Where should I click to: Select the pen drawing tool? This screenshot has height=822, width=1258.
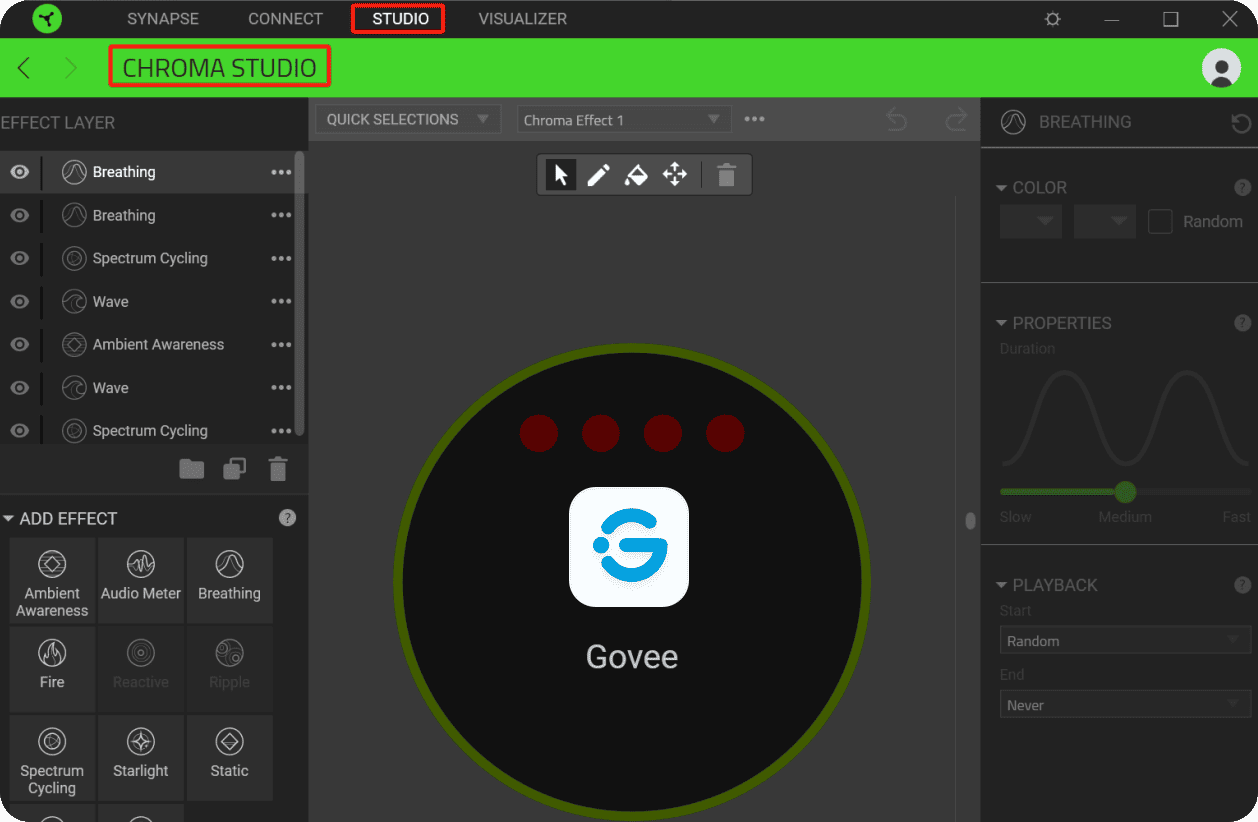[x=598, y=175]
